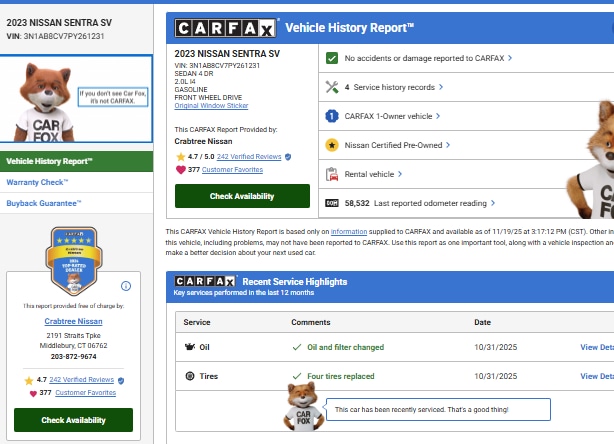
Task: Click the info icon in dealer card
Action: pos(126,286)
